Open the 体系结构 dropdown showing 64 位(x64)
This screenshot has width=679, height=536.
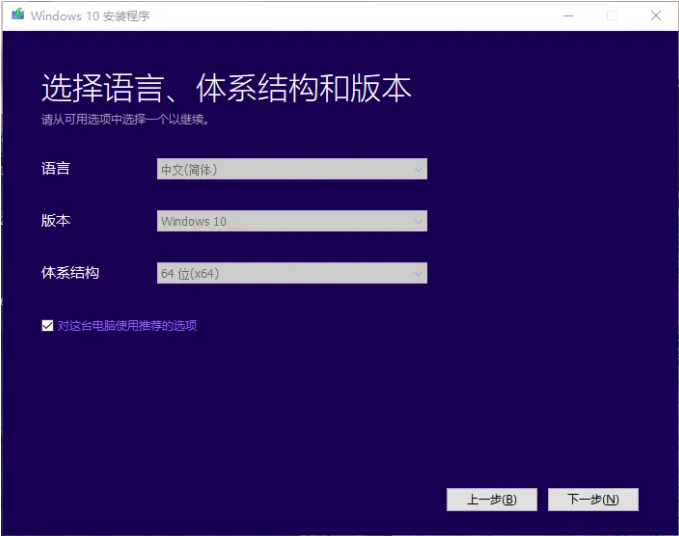pyautogui.click(x=292, y=273)
